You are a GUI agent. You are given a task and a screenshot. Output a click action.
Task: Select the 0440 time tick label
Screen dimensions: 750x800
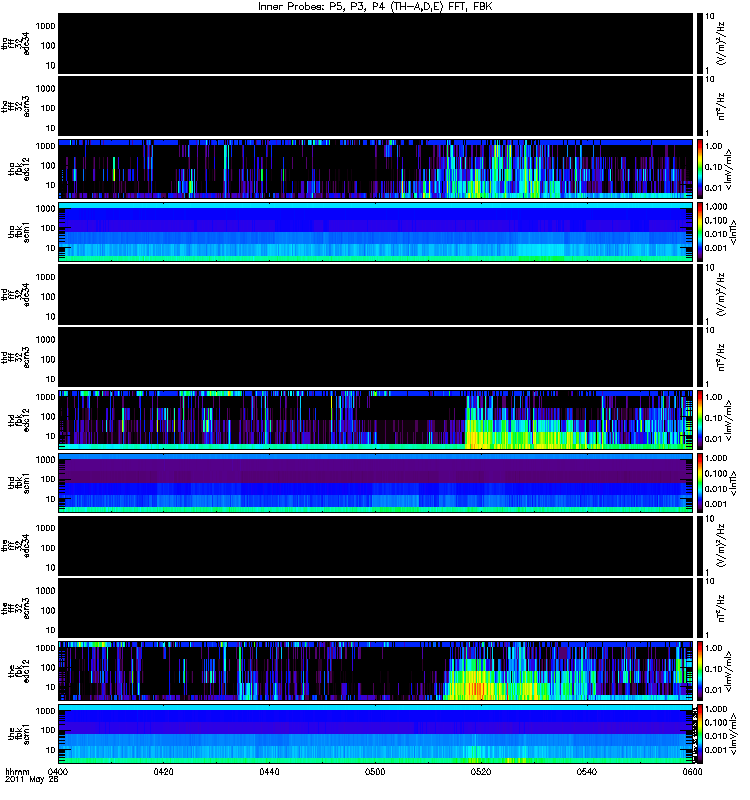pos(269,772)
